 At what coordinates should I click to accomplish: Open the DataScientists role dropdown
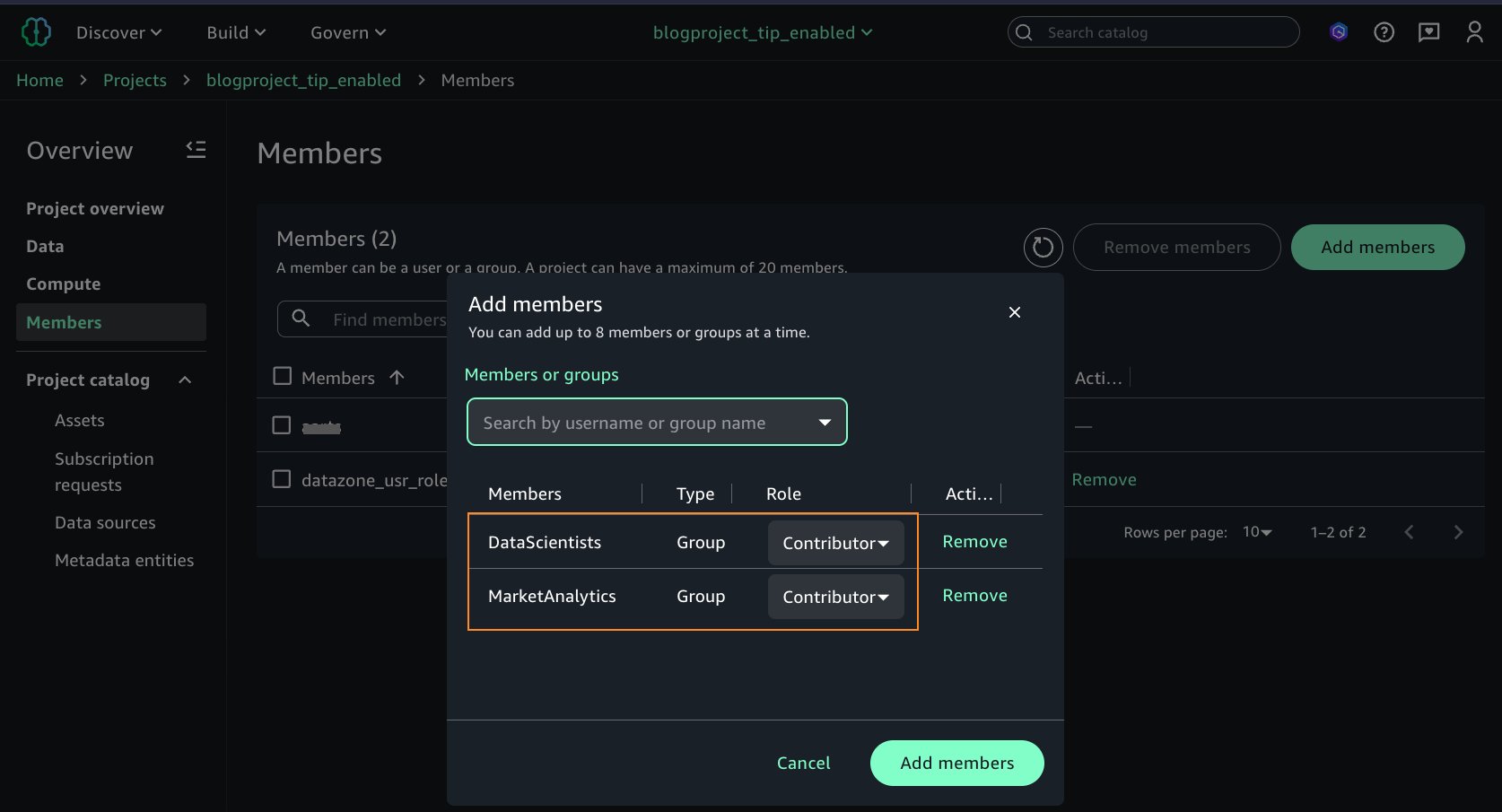pyautogui.click(x=835, y=543)
